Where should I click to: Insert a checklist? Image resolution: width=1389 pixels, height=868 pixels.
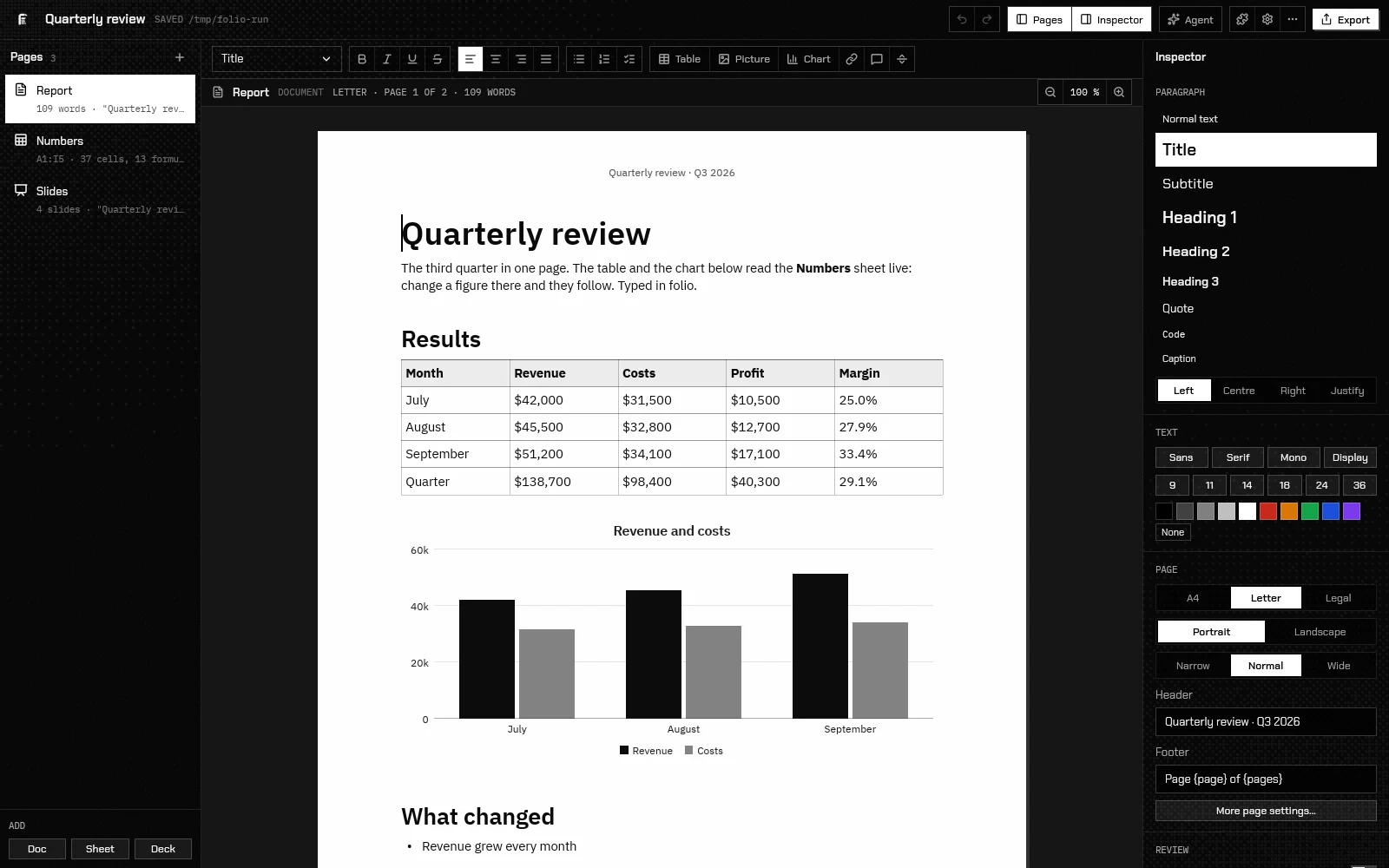click(x=629, y=59)
